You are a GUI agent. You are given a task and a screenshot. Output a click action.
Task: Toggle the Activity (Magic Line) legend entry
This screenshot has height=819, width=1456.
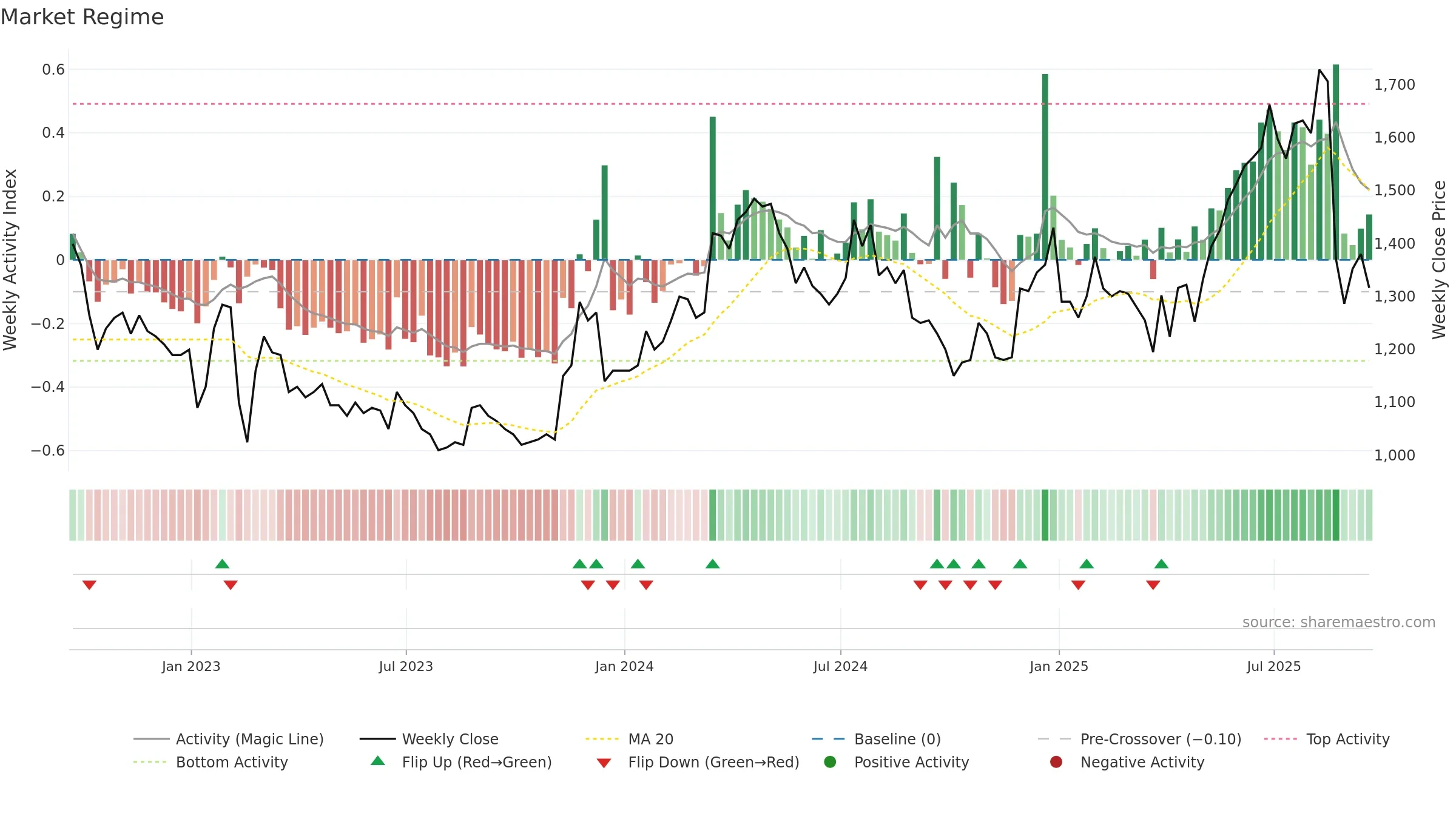click(x=229, y=739)
